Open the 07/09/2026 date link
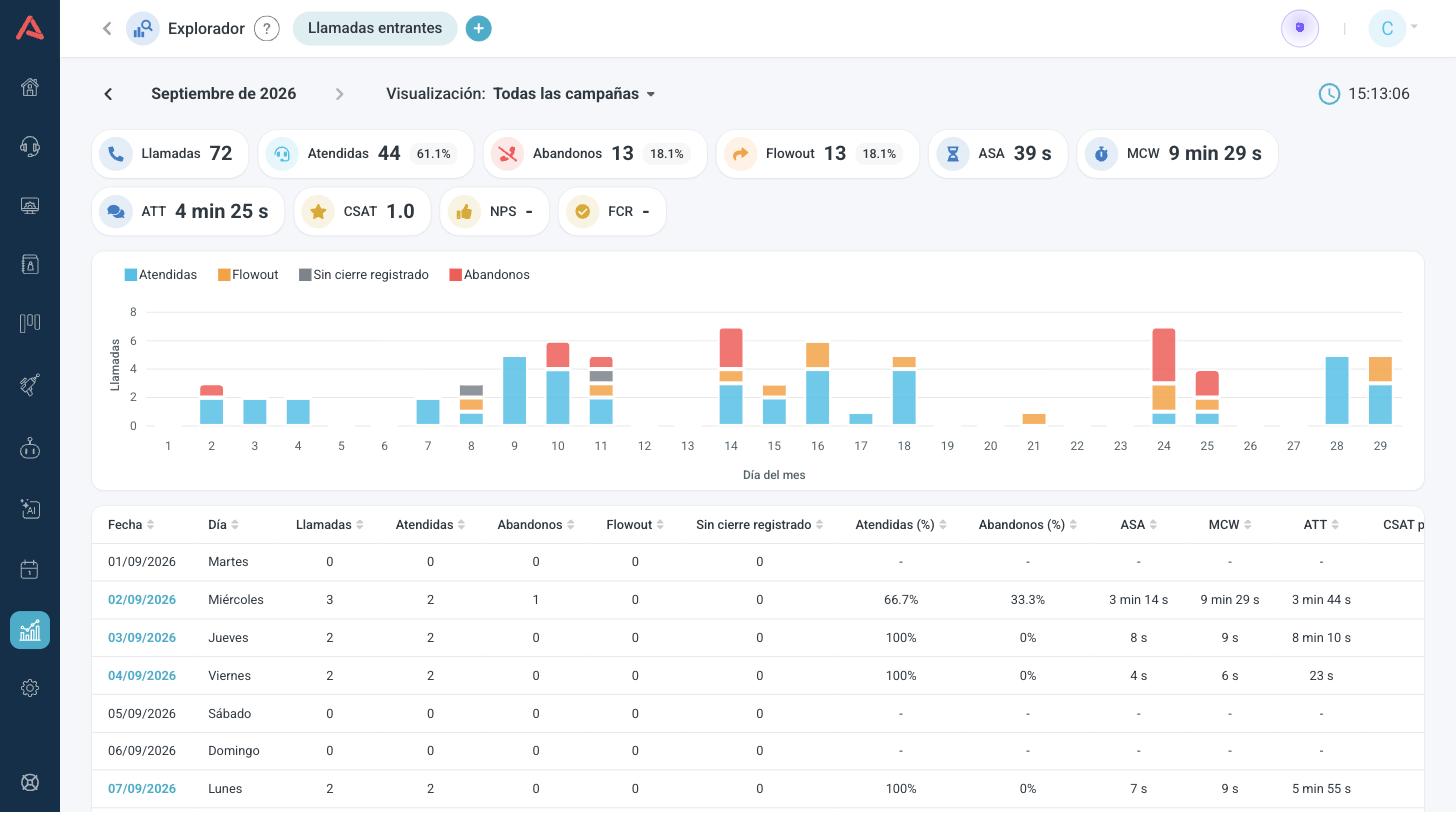Image resolution: width=1456 pixels, height=819 pixels. [142, 789]
